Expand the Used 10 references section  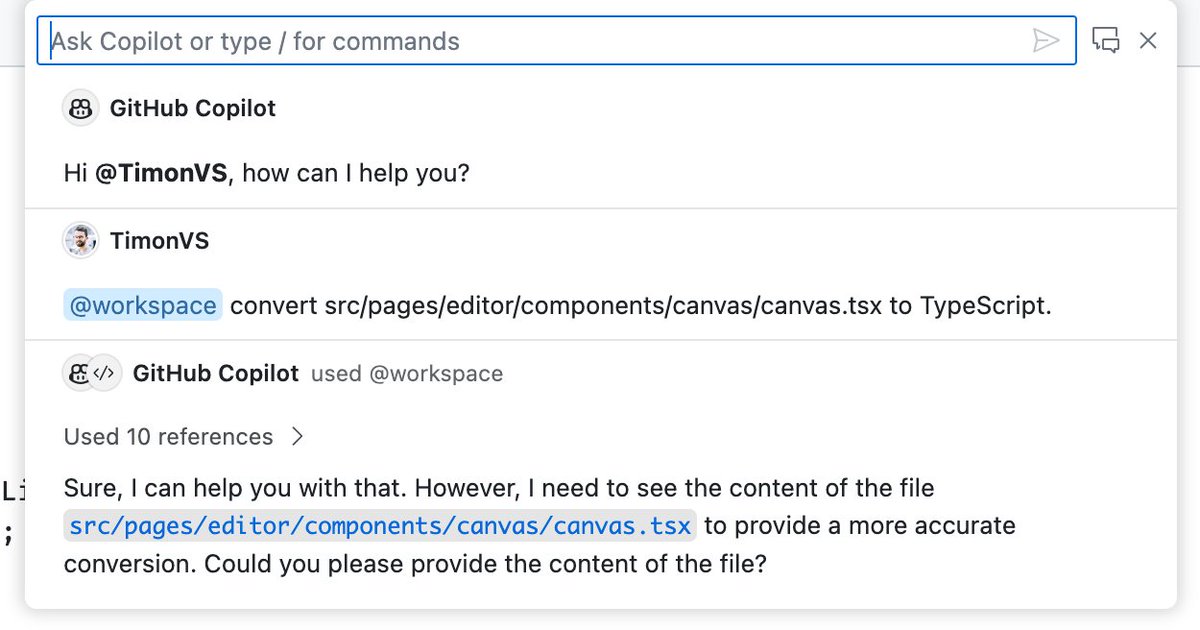[184, 437]
